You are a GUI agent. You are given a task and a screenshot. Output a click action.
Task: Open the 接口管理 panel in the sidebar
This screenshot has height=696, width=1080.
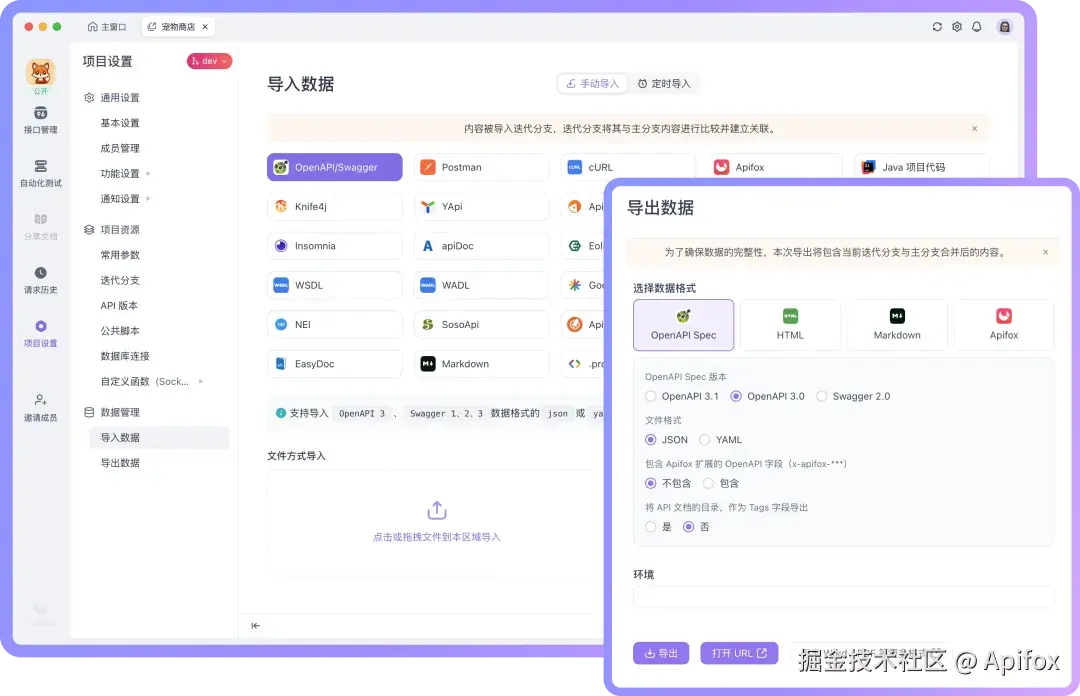(x=40, y=121)
